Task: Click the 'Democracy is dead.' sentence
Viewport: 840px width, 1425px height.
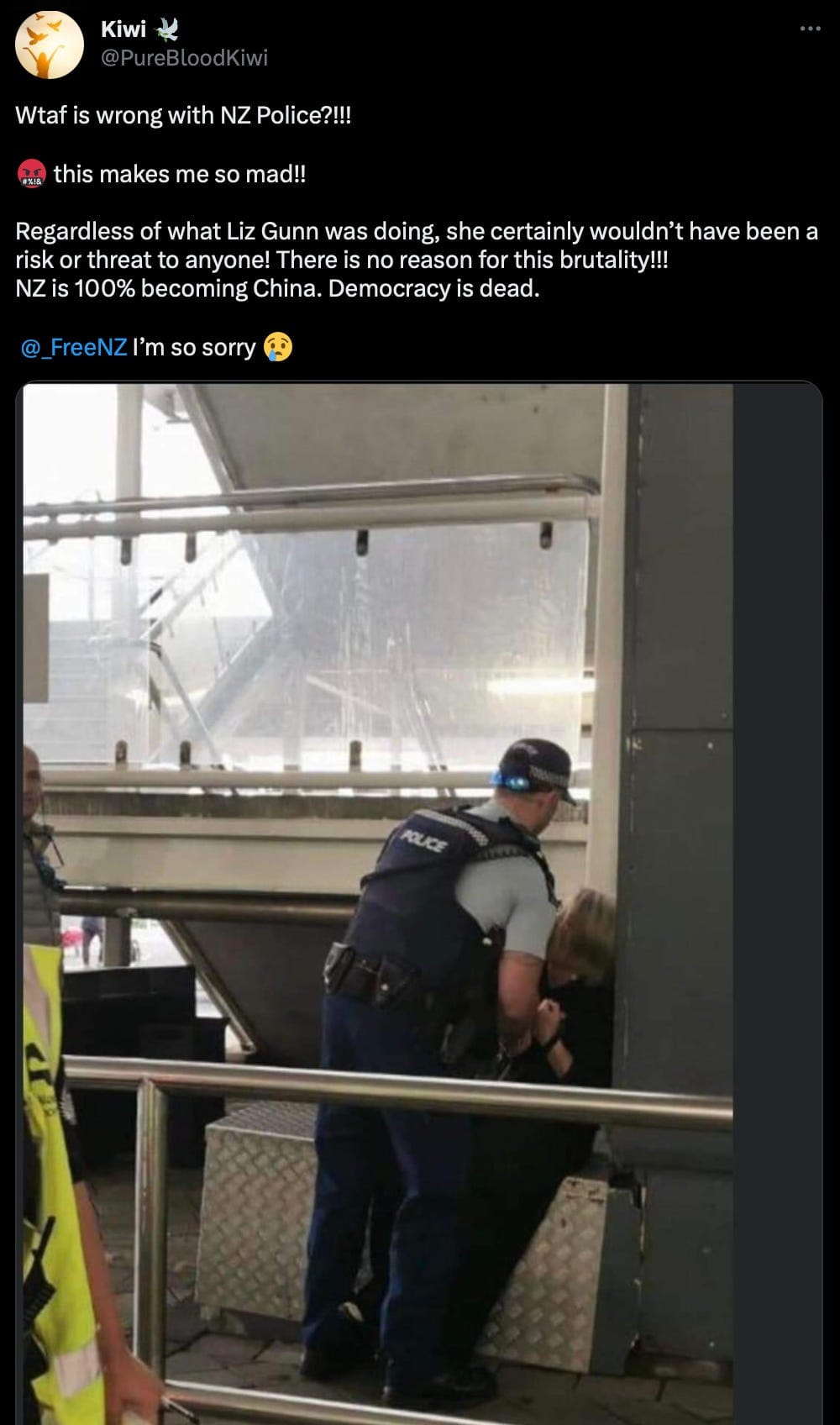Action: 434,288
